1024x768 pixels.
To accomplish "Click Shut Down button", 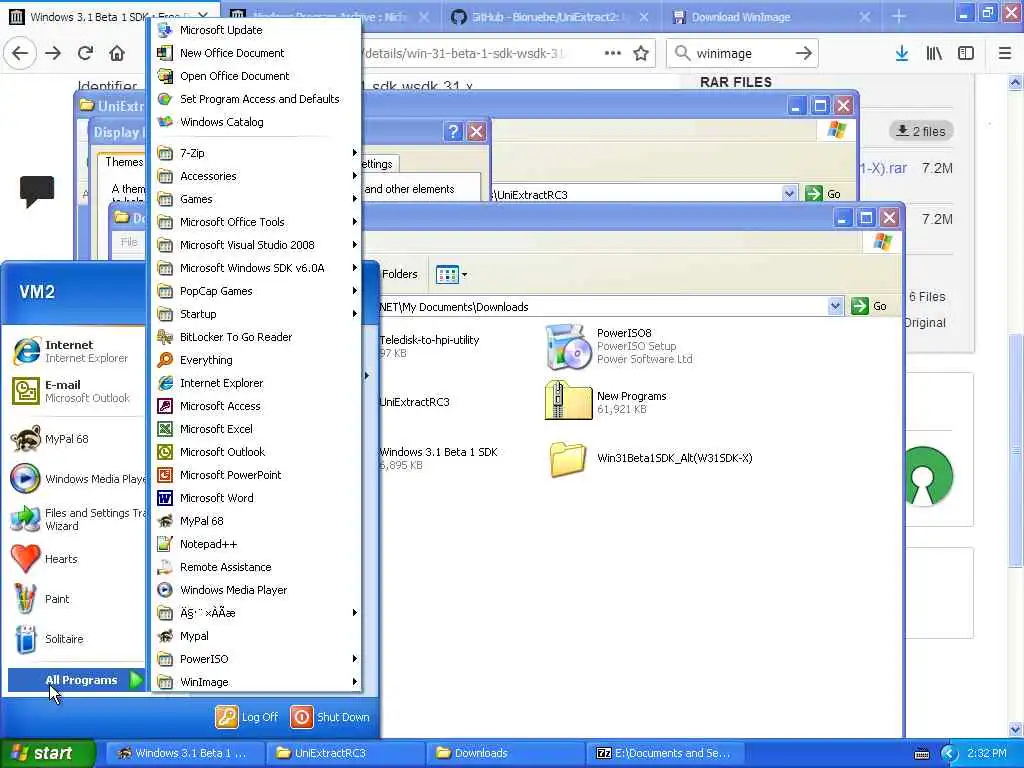I will click(330, 716).
